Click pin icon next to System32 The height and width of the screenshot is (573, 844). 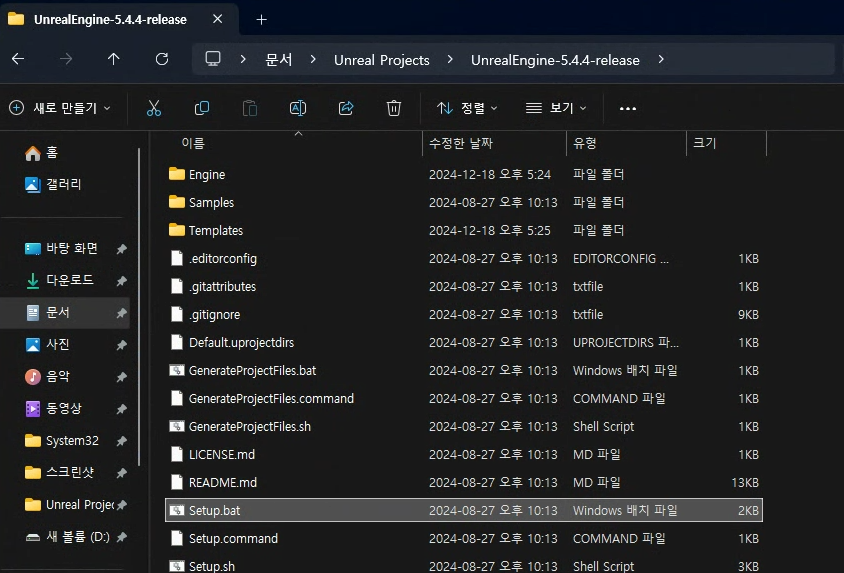pos(122,441)
